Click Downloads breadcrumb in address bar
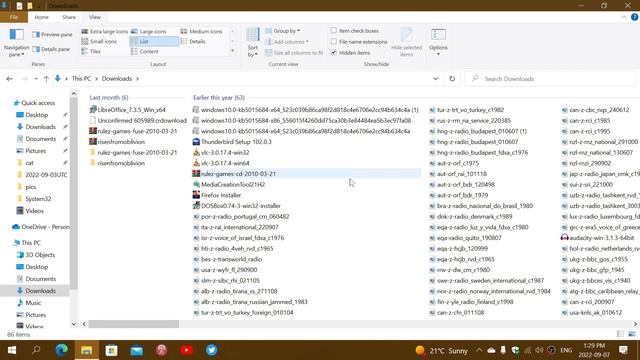640x360 pixels. [117, 78]
